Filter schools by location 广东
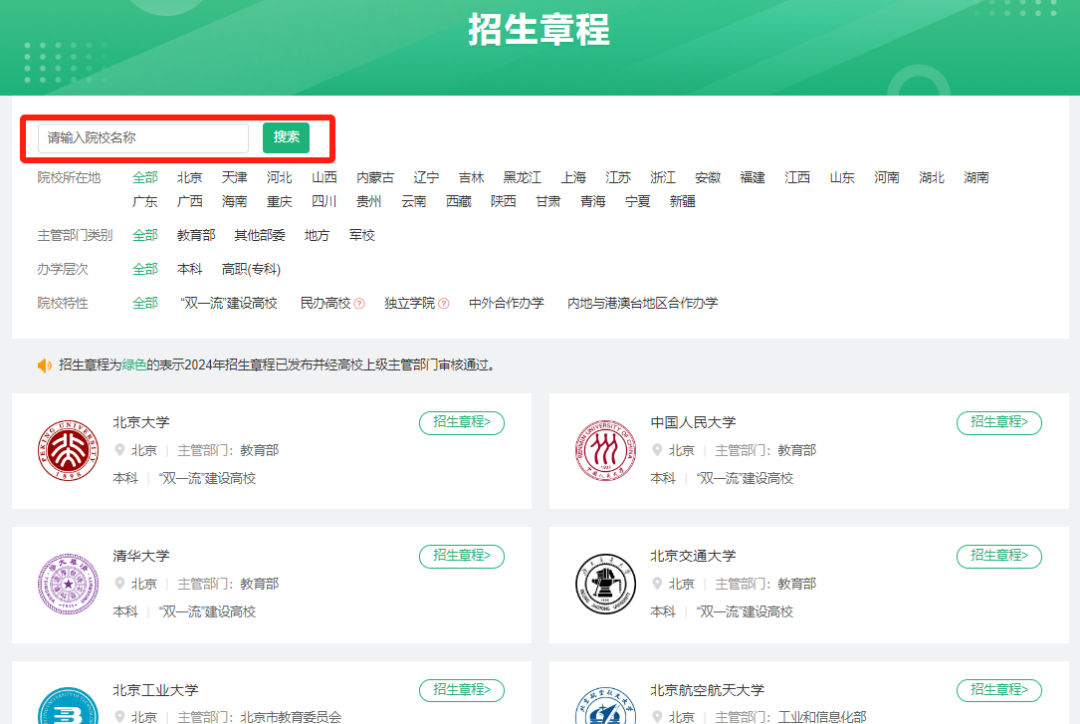The height and width of the screenshot is (724, 1080). click(x=145, y=202)
